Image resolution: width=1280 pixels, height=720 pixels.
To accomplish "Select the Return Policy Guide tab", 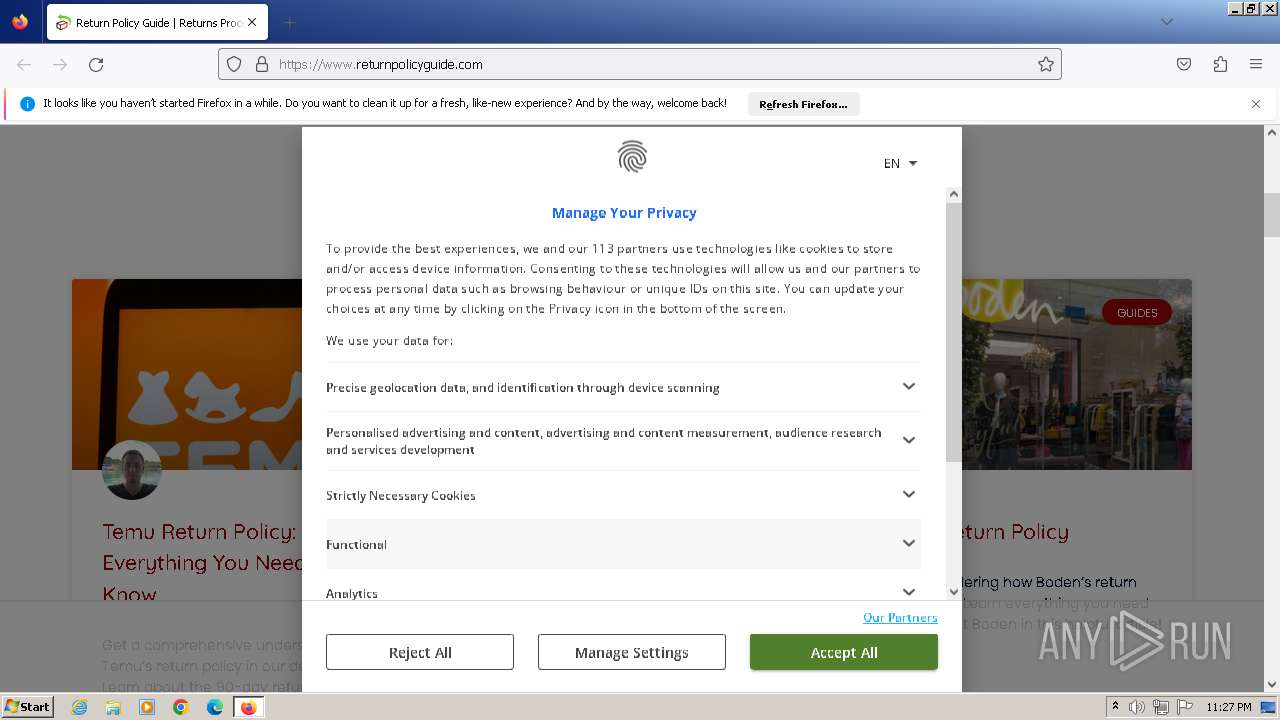I will click(x=157, y=22).
